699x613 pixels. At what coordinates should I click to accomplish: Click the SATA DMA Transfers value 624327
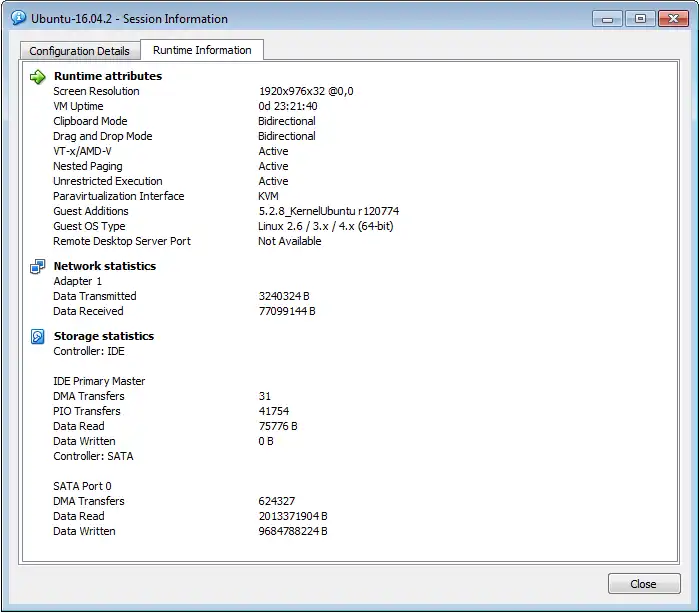pos(276,501)
